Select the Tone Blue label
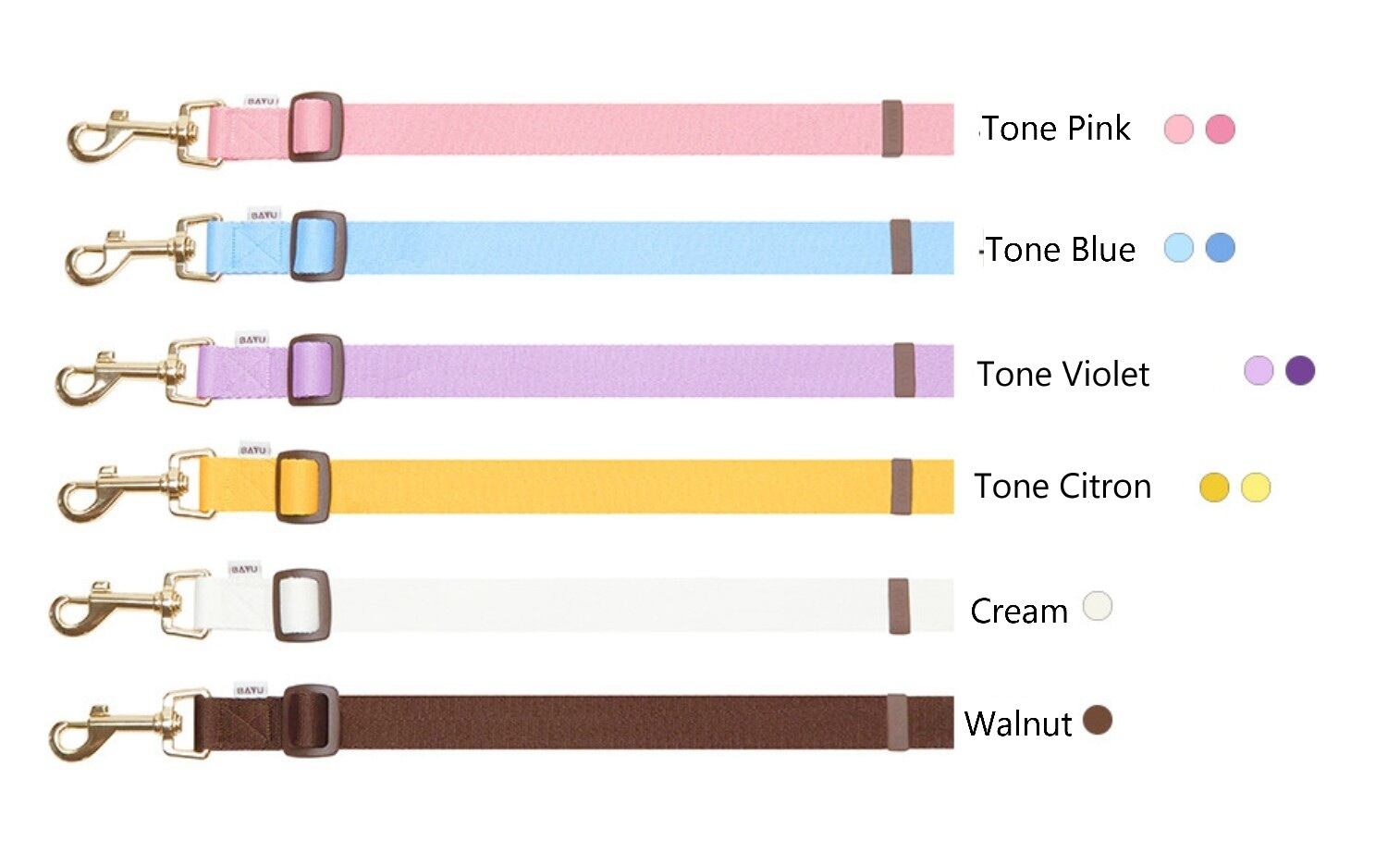The width and height of the screenshot is (1400, 853). [1060, 250]
